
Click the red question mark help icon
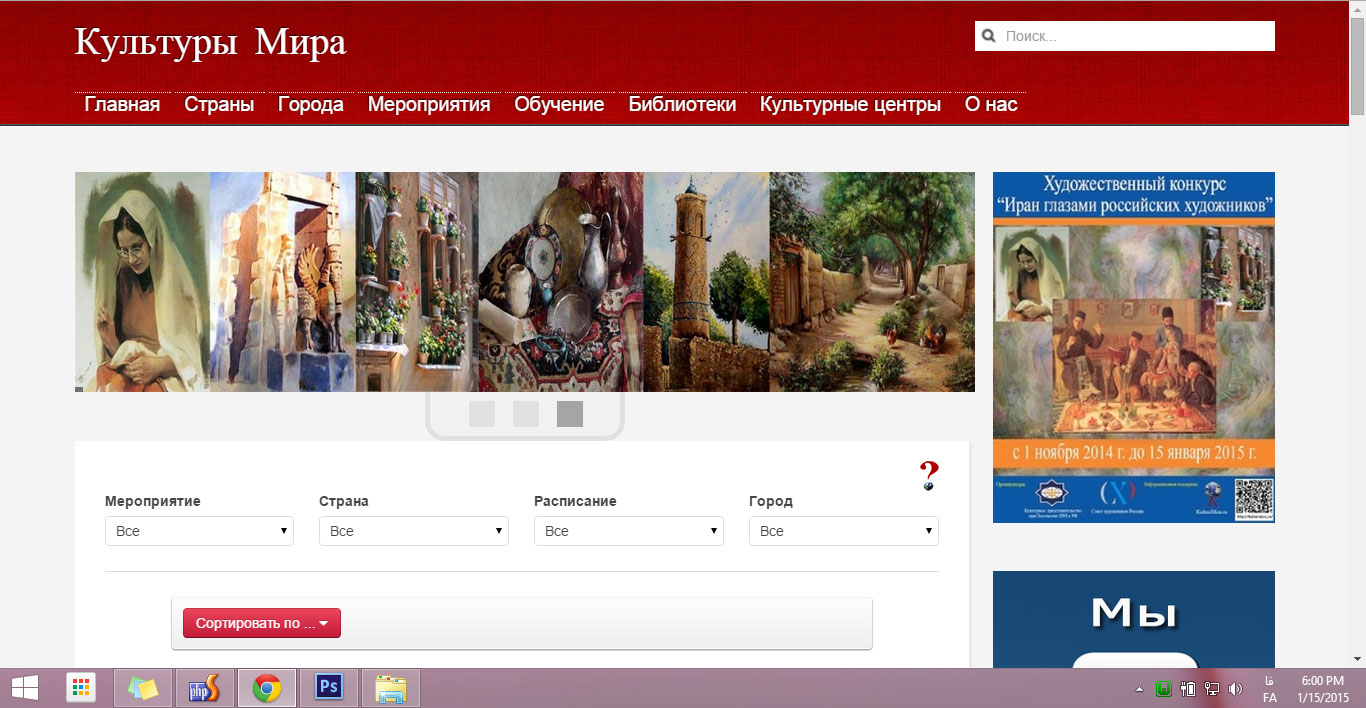(929, 475)
